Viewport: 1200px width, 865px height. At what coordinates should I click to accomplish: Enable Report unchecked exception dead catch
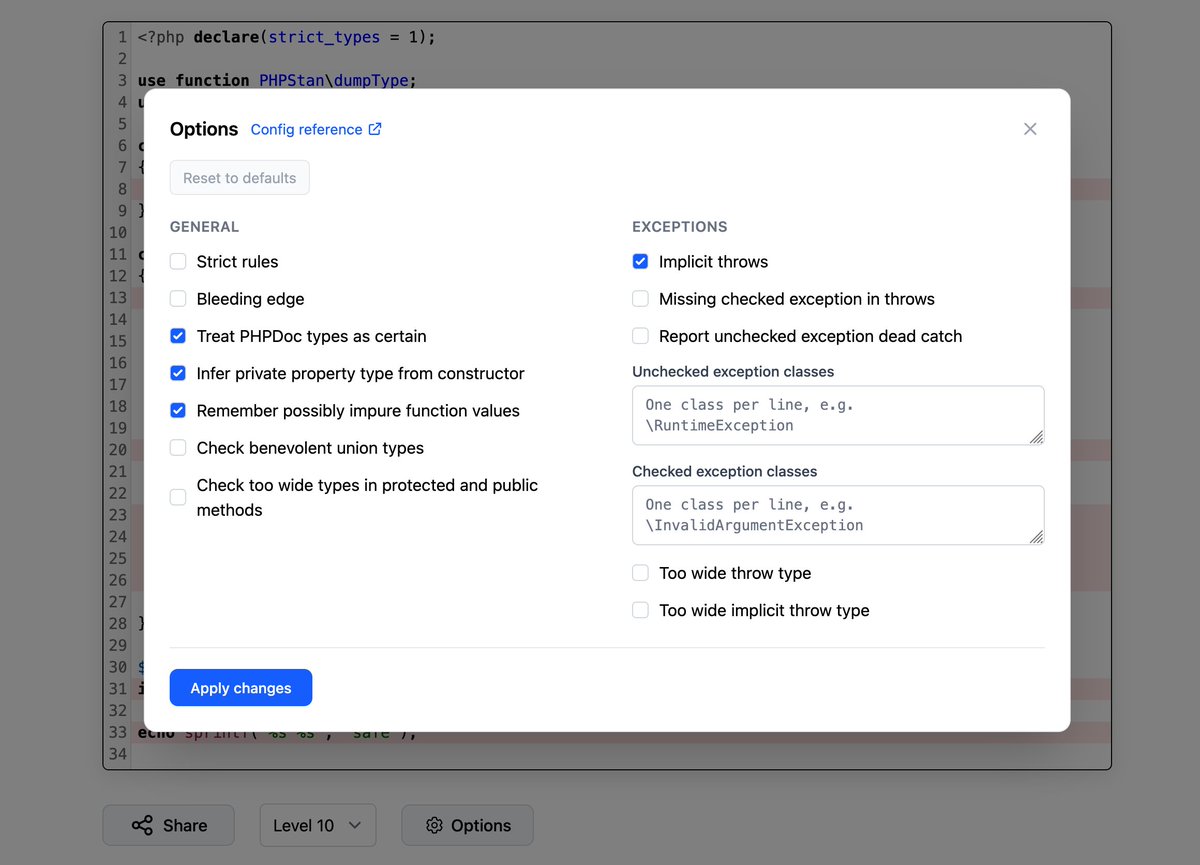(x=640, y=336)
